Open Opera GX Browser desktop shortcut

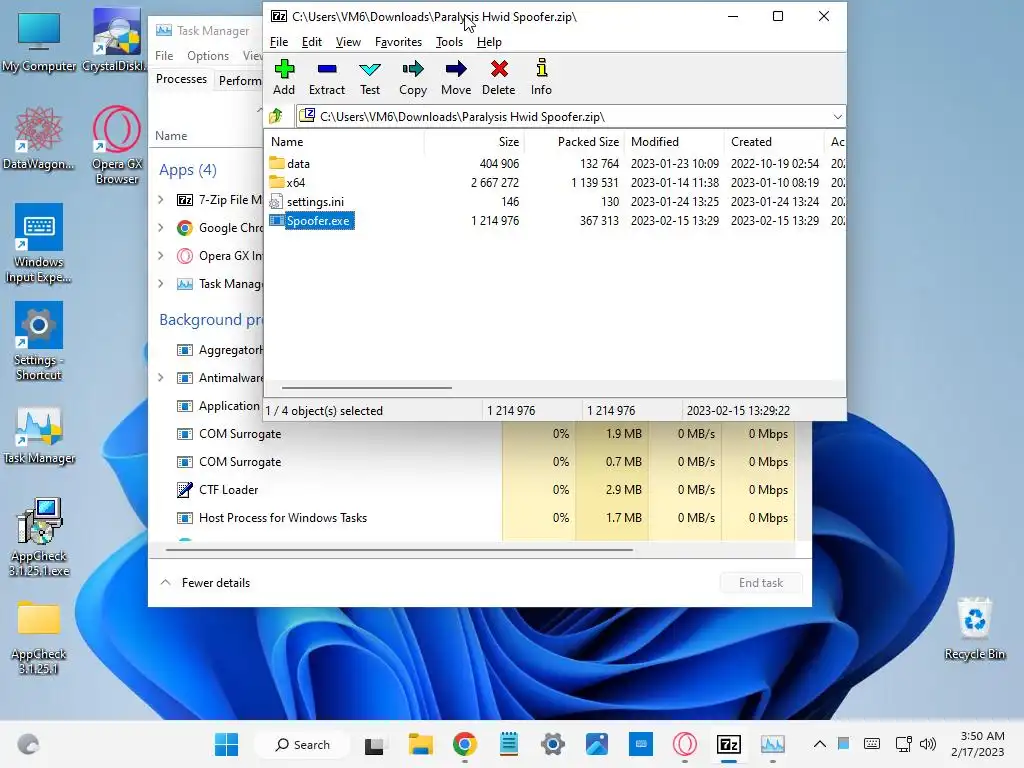tap(117, 145)
